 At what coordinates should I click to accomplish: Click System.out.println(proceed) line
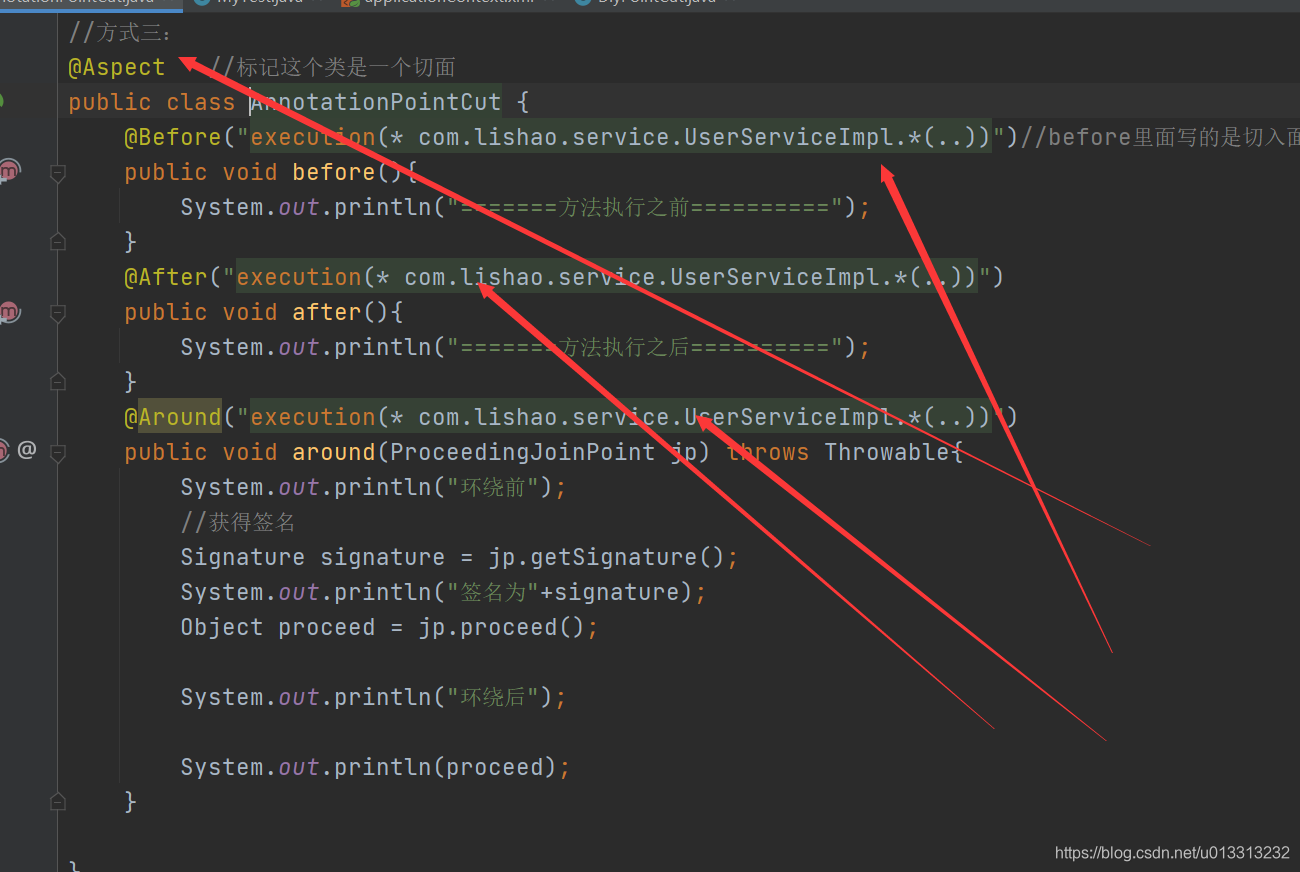[375, 767]
